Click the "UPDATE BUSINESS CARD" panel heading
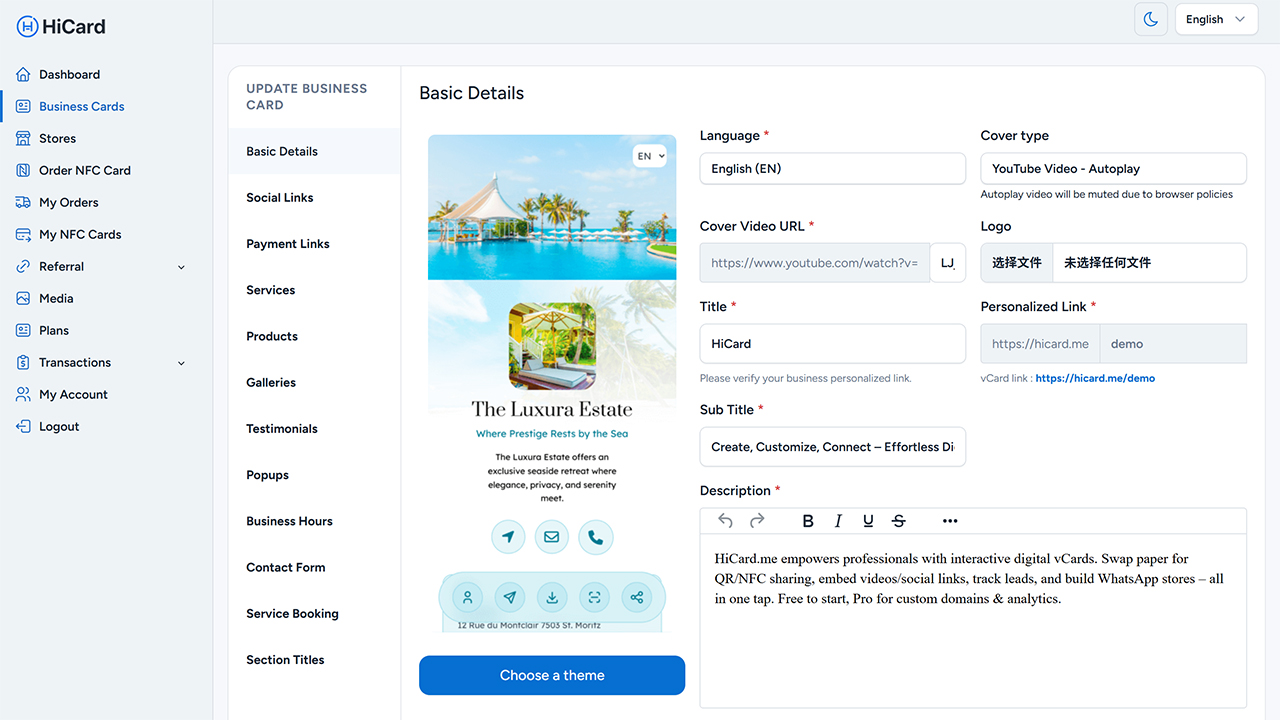The width and height of the screenshot is (1280, 720). point(307,97)
